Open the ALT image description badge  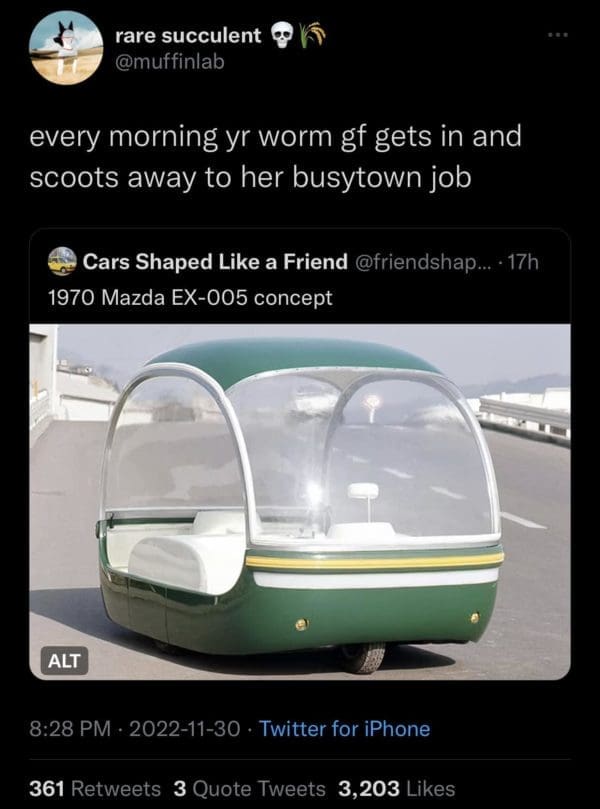[x=64, y=660]
